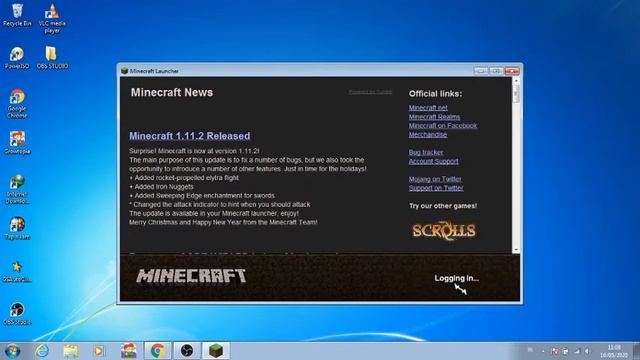
Task: Open the Mojang on Twitter link
Action: coord(435,179)
